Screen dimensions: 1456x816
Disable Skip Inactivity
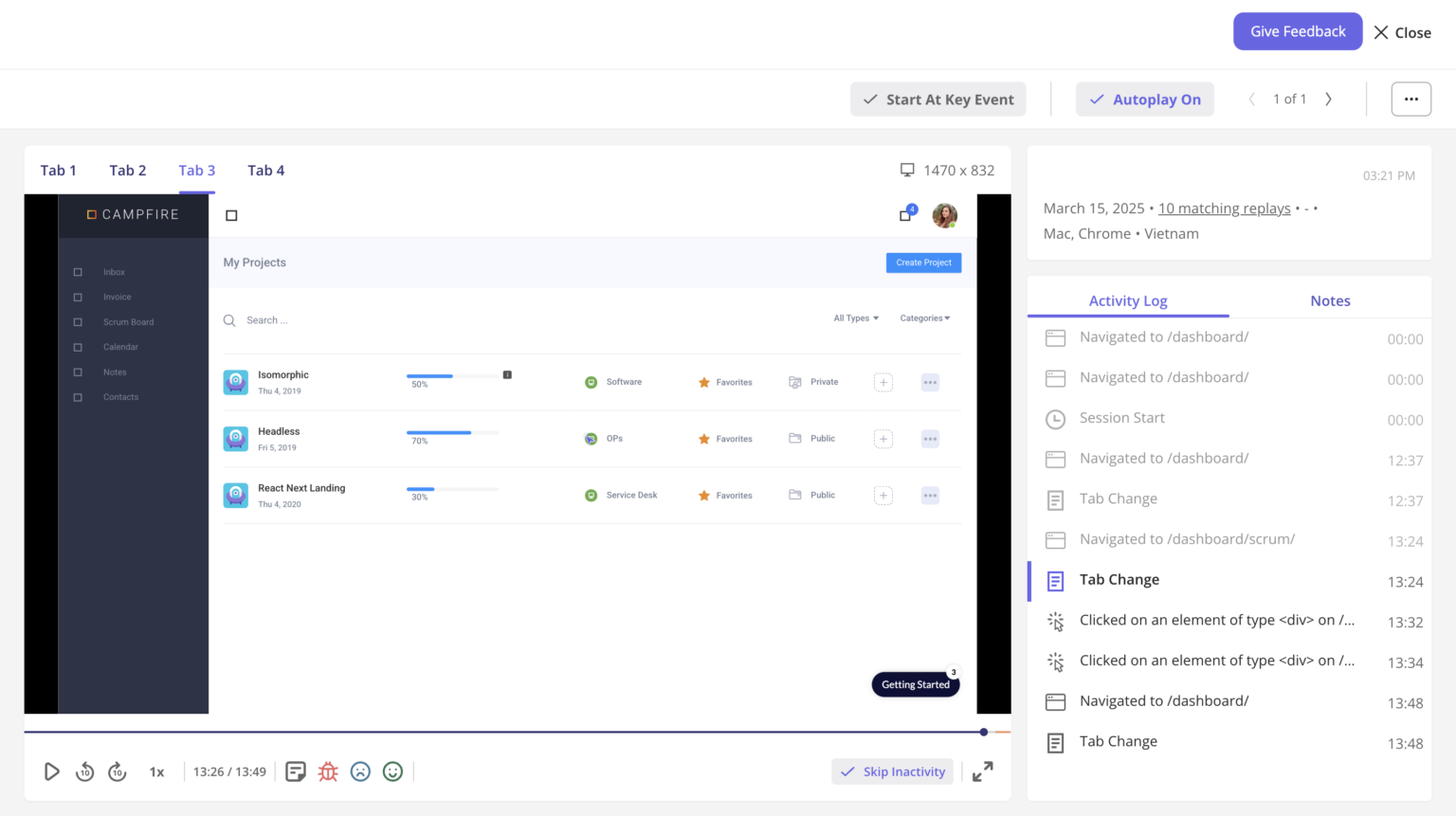[892, 771]
